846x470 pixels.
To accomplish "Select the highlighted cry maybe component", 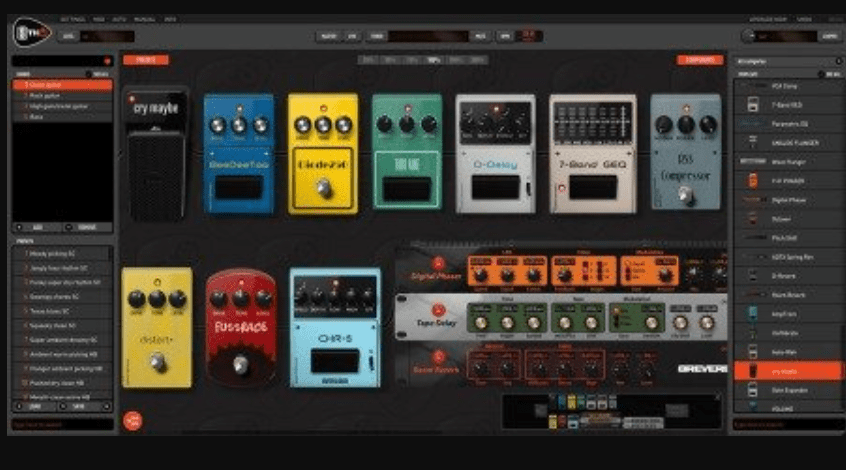I will pyautogui.click(x=788, y=371).
